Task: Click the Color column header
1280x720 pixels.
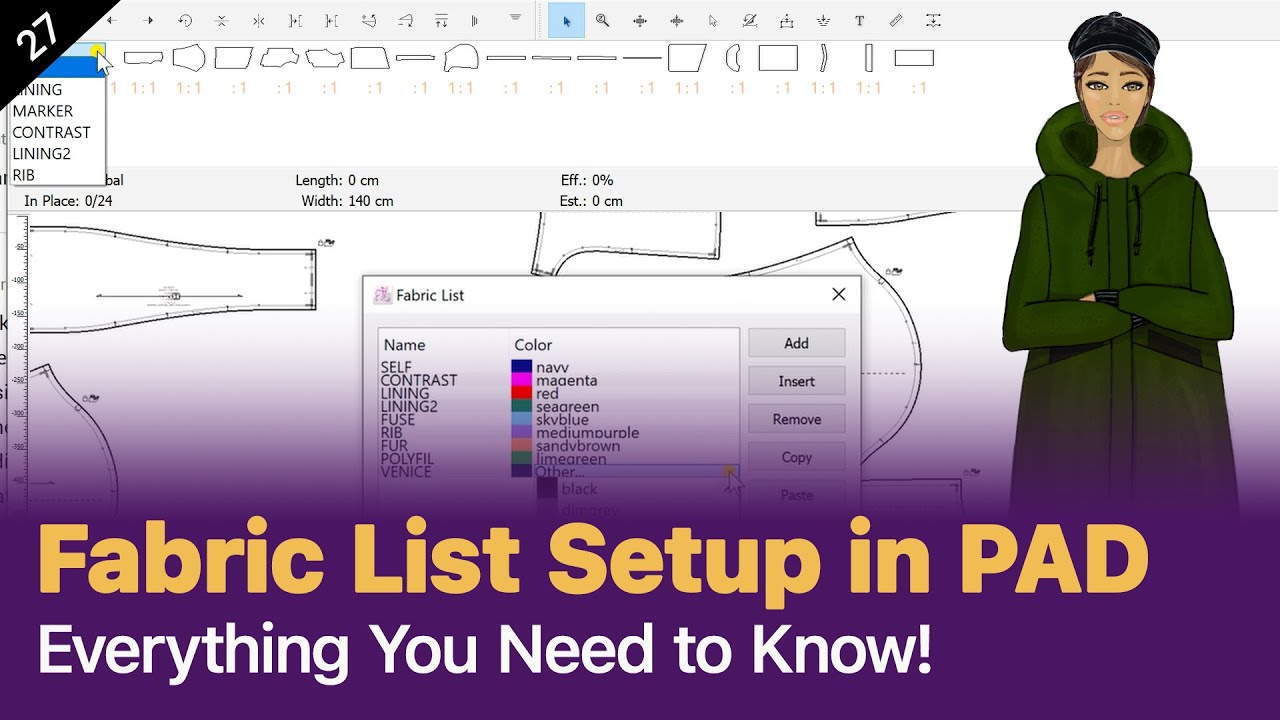Action: [533, 345]
